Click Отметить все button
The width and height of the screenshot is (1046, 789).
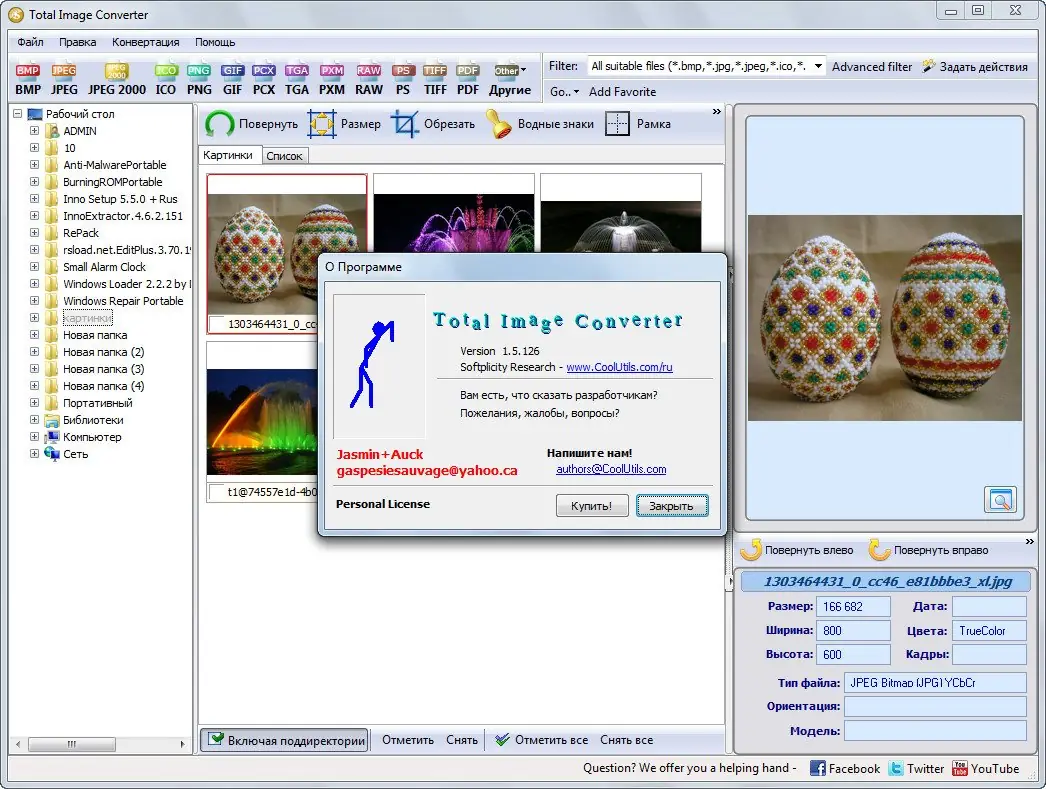click(542, 740)
